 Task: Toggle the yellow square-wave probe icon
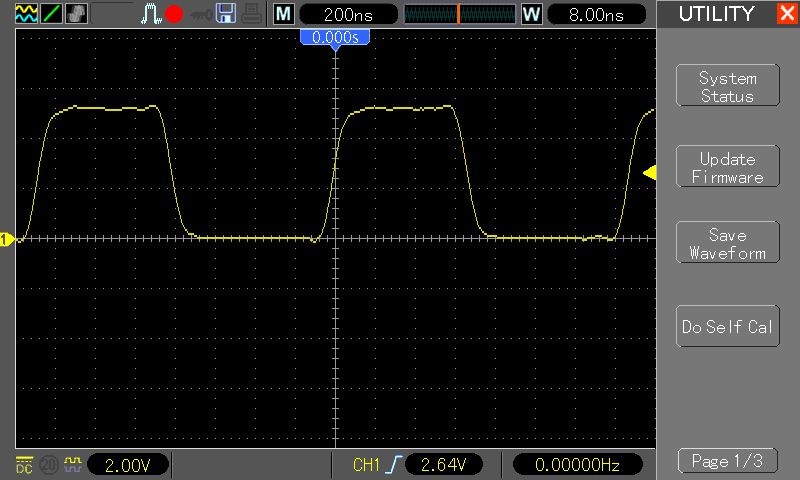[71, 464]
